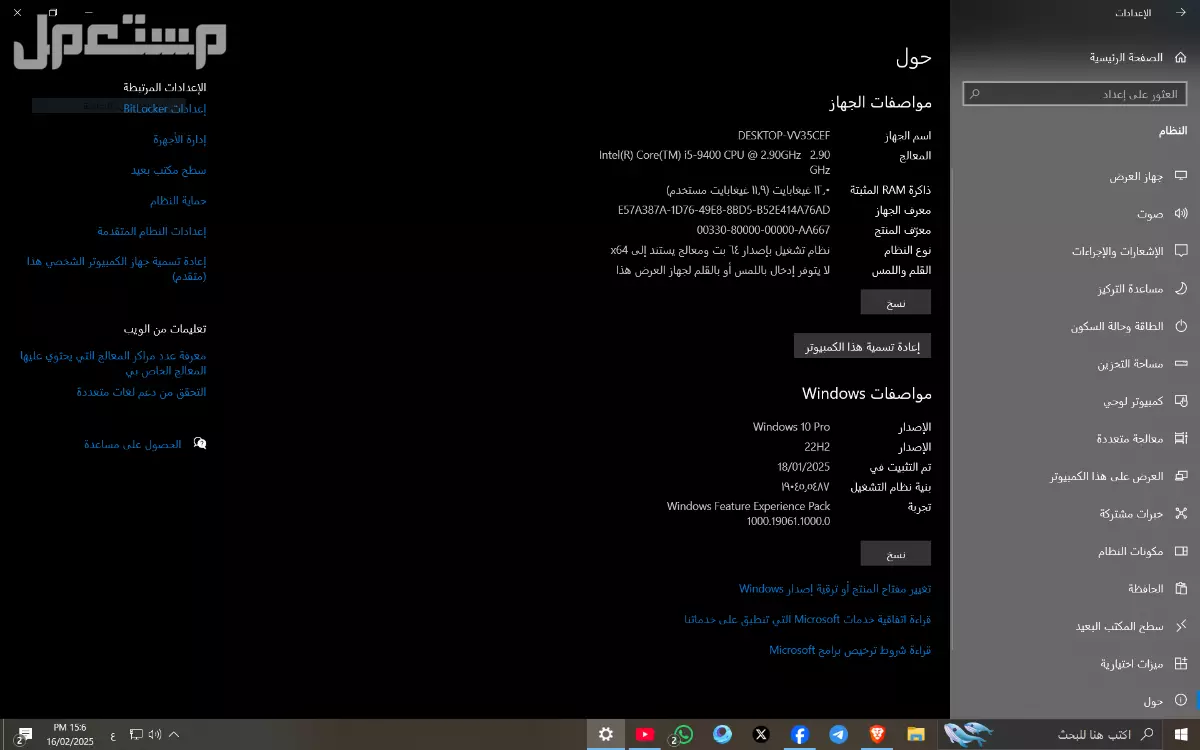Show hidden system tray icons

175,734
